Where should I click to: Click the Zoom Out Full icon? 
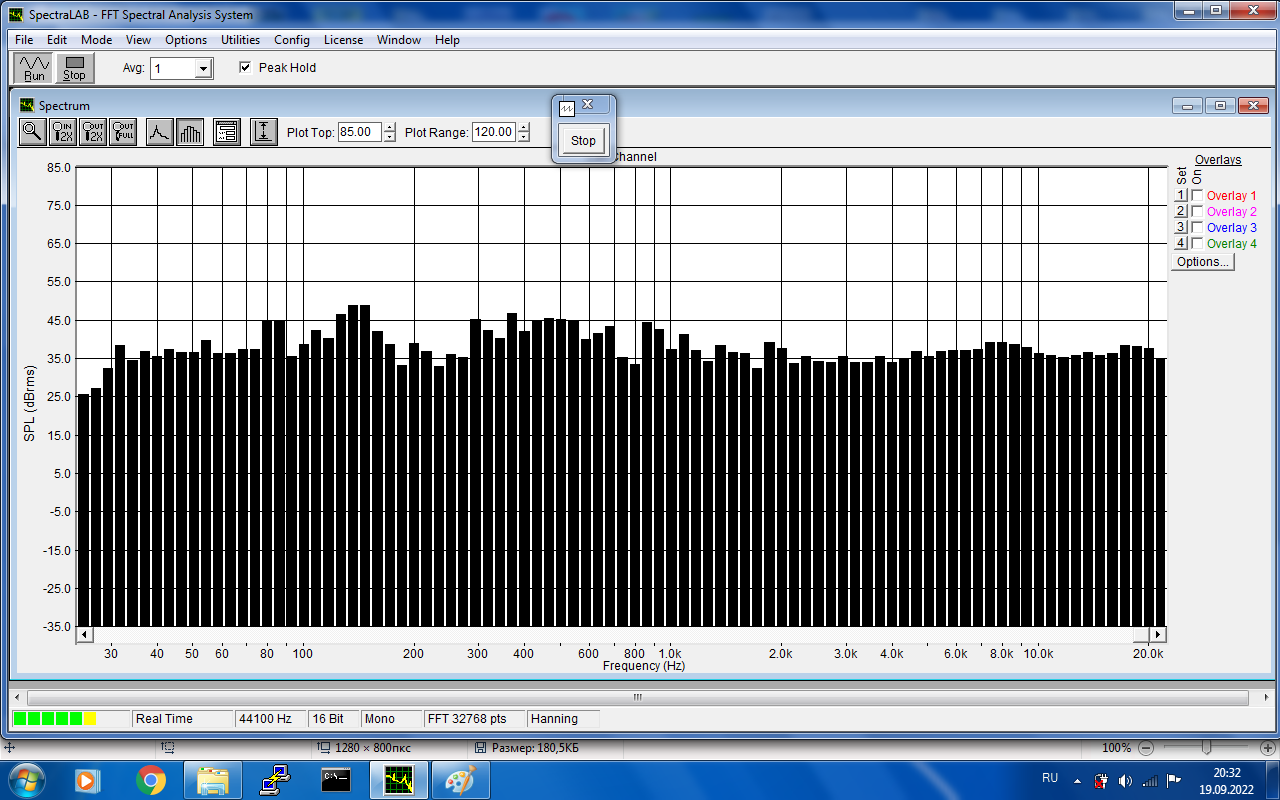click(123, 131)
